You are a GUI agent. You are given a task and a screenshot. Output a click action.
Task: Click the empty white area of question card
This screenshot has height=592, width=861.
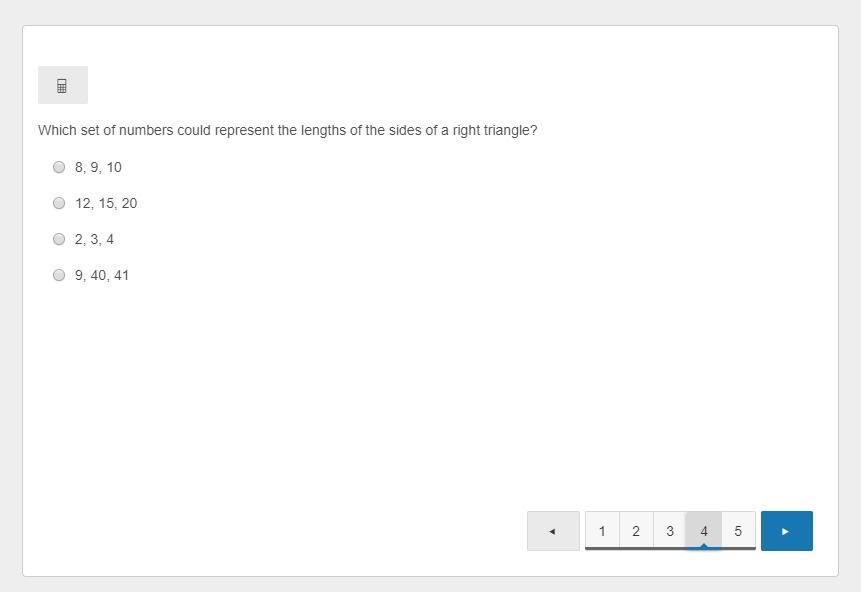click(x=430, y=400)
